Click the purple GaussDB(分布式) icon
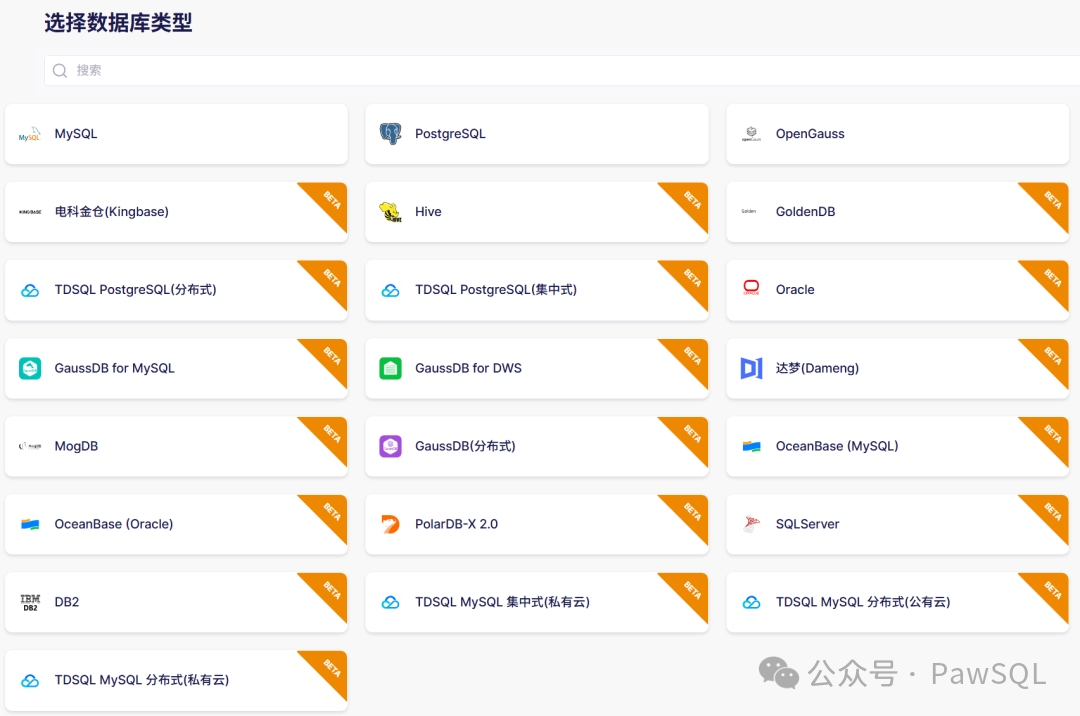The height and width of the screenshot is (716, 1080). [391, 446]
